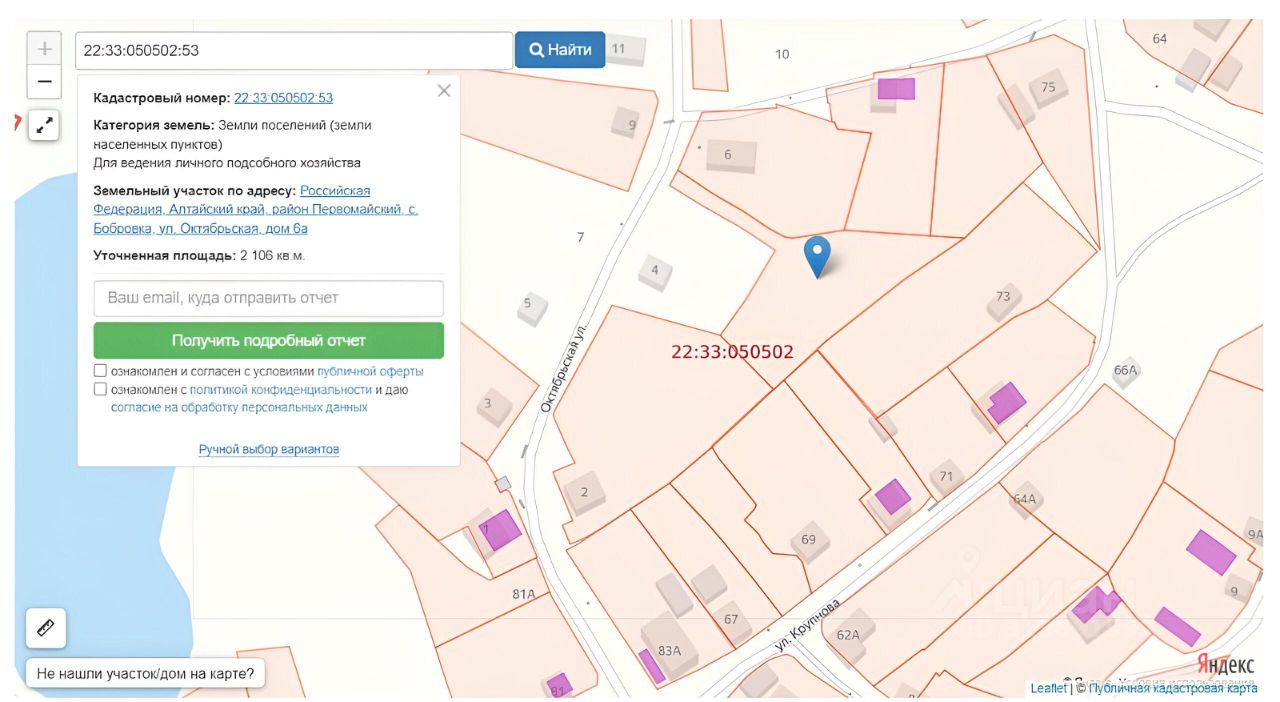This screenshot has height=702, width=1280.
Task: Click 'Не нашли участок/дом на карте?' button
Action: point(145,673)
